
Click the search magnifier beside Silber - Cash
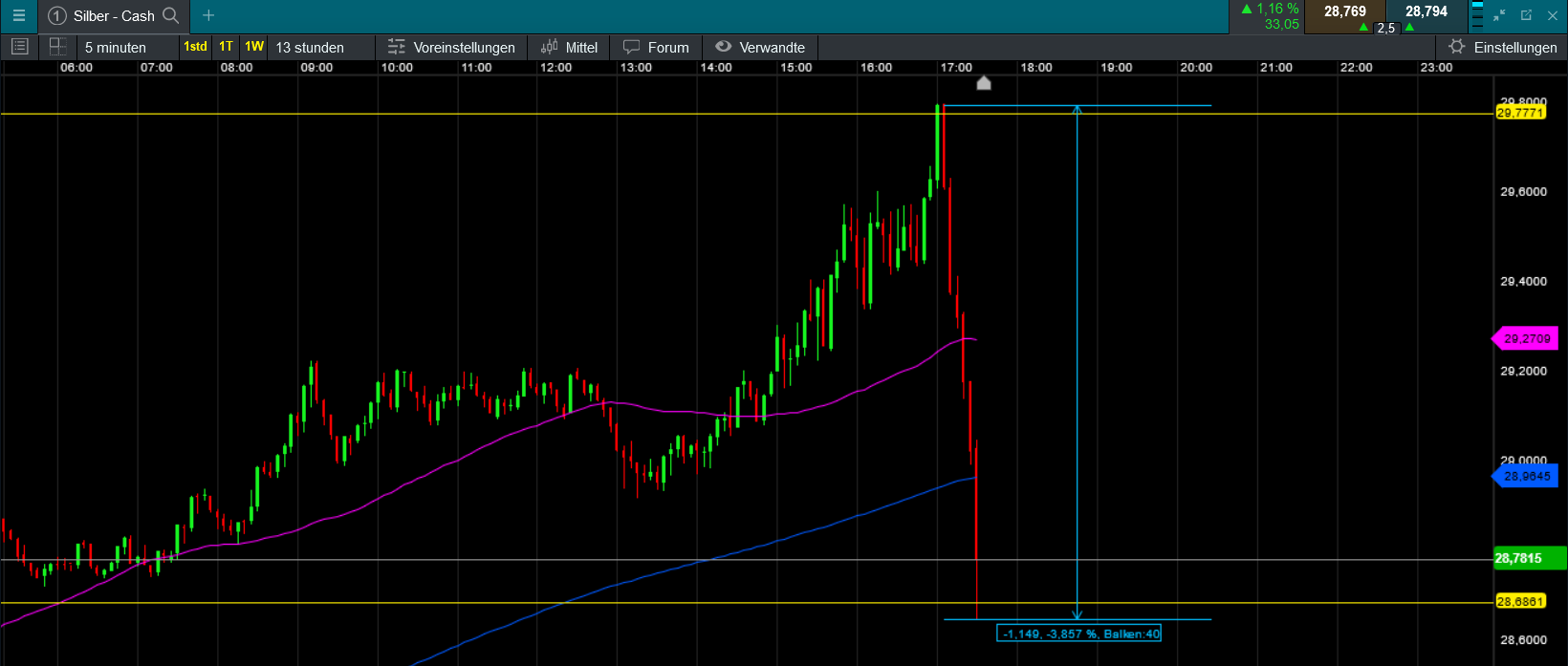(171, 15)
